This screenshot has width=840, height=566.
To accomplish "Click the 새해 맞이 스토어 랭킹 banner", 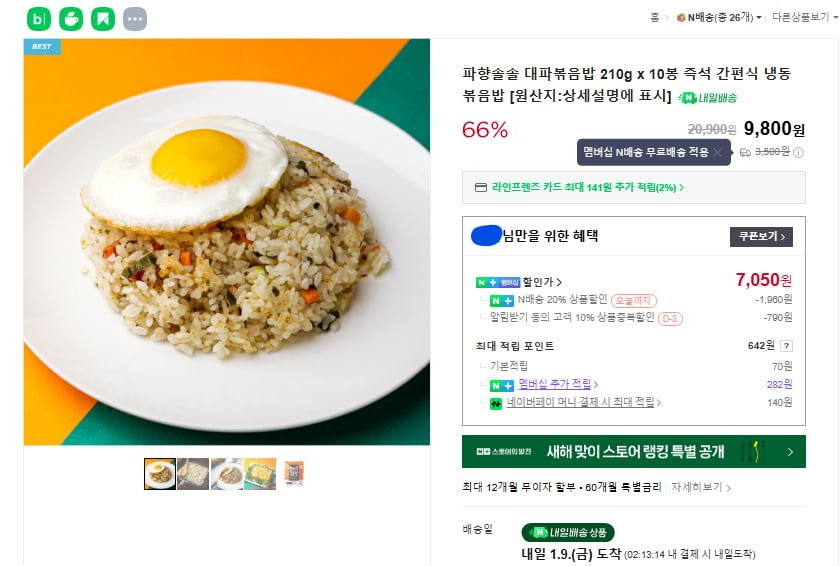I will click(633, 452).
